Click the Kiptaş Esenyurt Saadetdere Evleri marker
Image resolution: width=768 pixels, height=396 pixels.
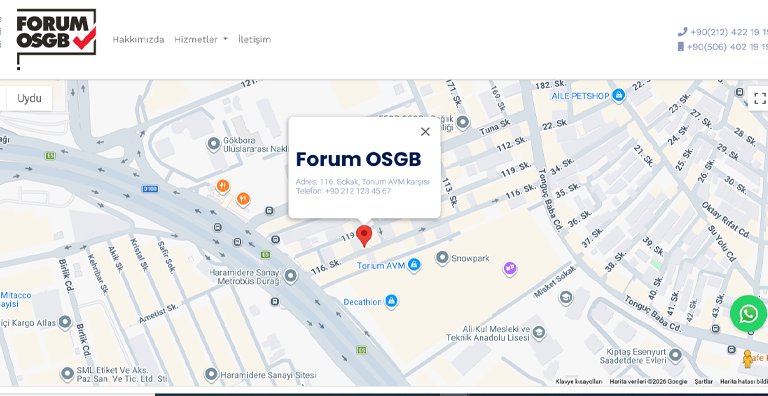(x=675, y=355)
